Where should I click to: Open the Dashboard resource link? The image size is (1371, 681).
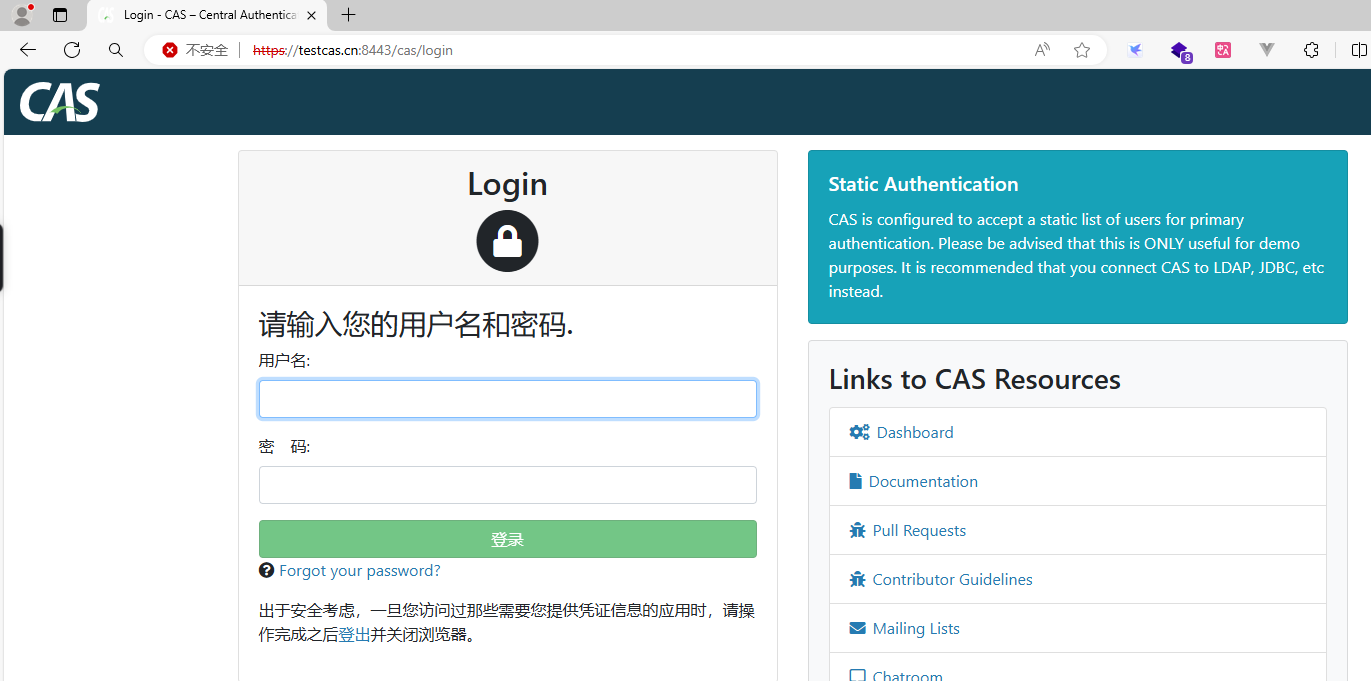[914, 433]
